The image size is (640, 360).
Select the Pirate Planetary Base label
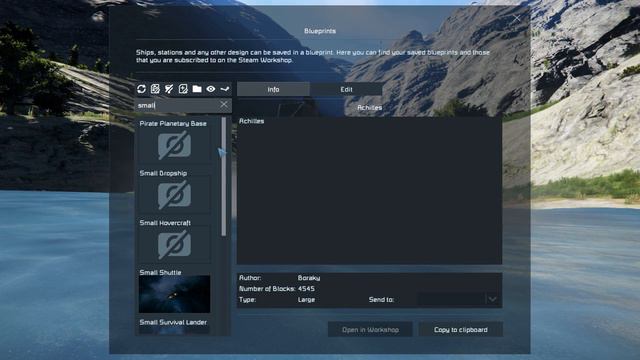(x=173, y=123)
